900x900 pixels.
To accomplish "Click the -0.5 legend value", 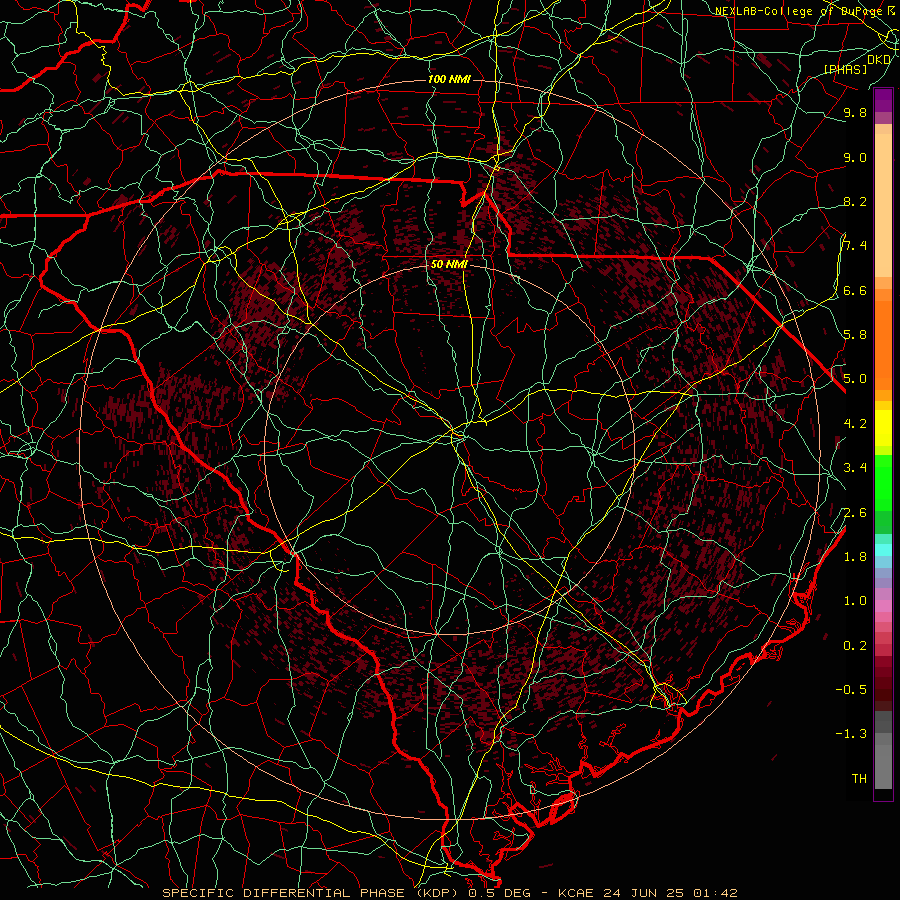I will [x=851, y=689].
